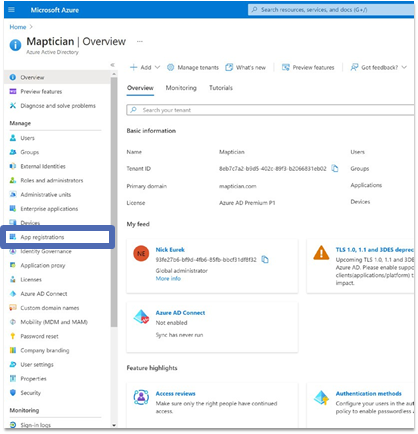
Task: Open the Azure AD Connect feed link
Action: [180, 313]
